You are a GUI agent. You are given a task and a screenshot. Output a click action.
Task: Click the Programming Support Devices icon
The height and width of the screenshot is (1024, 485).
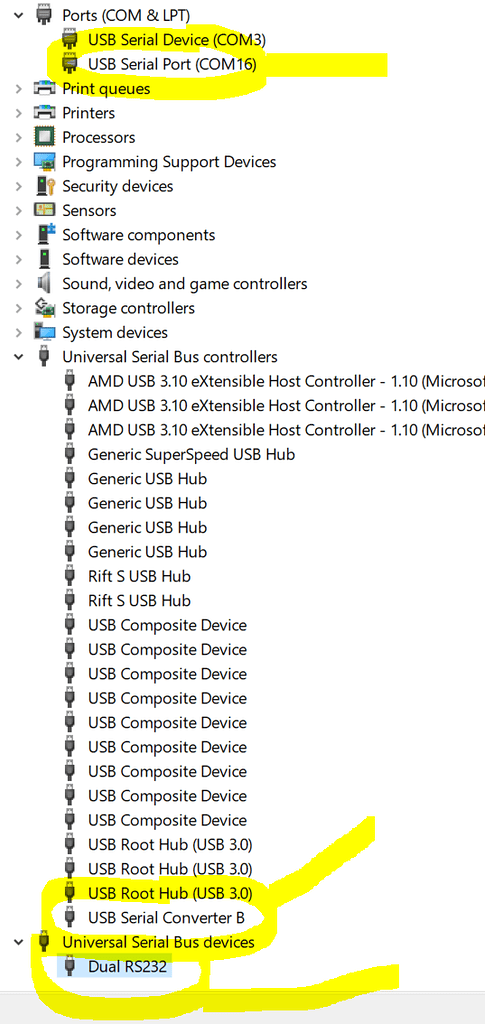(44, 161)
